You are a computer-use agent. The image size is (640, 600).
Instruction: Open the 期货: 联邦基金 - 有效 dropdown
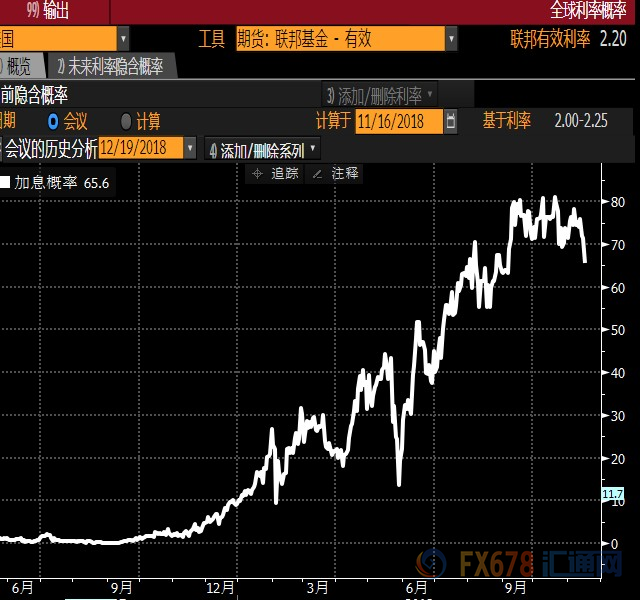[452, 39]
